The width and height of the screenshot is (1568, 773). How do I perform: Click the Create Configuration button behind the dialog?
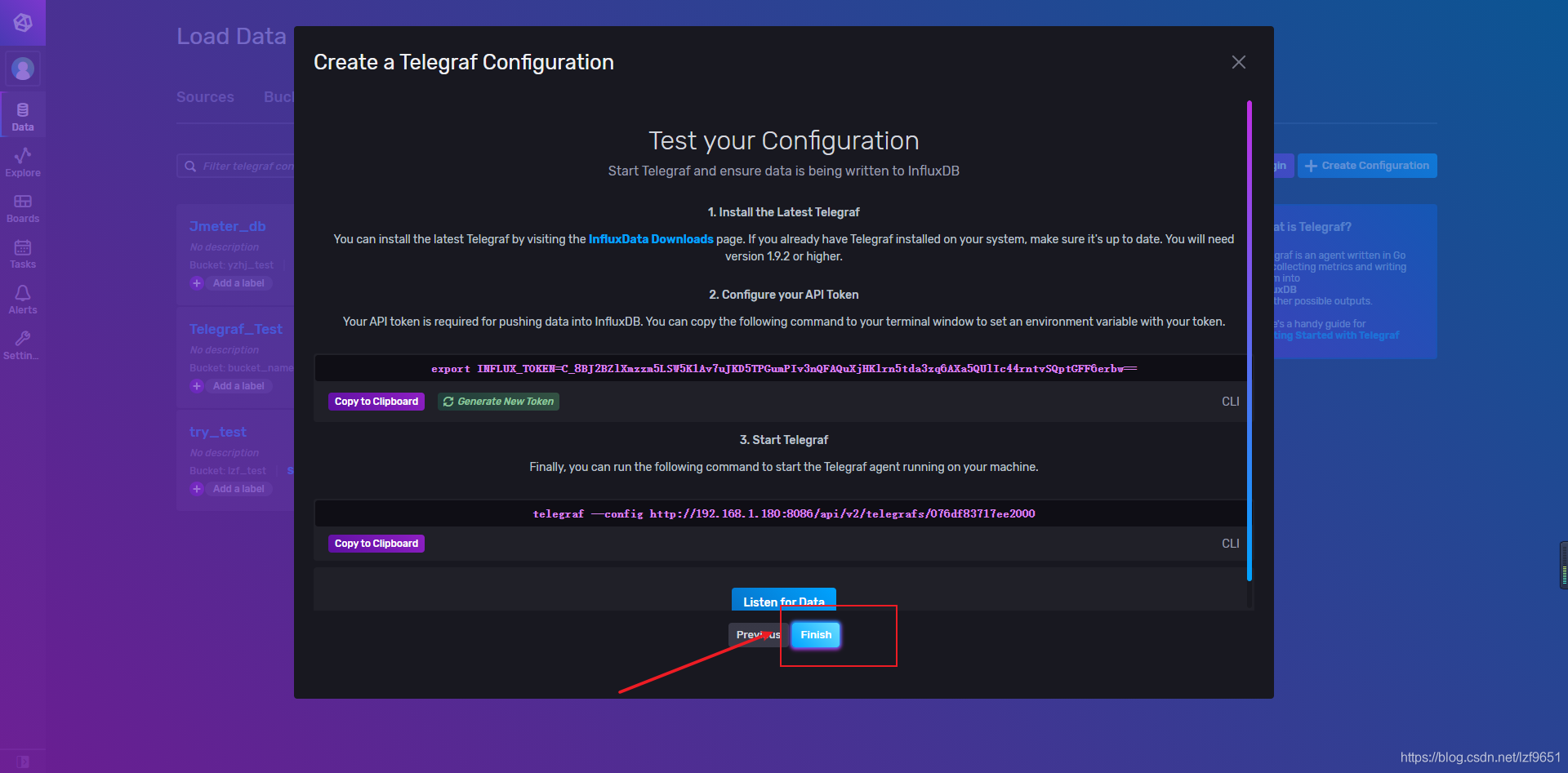tap(1367, 166)
